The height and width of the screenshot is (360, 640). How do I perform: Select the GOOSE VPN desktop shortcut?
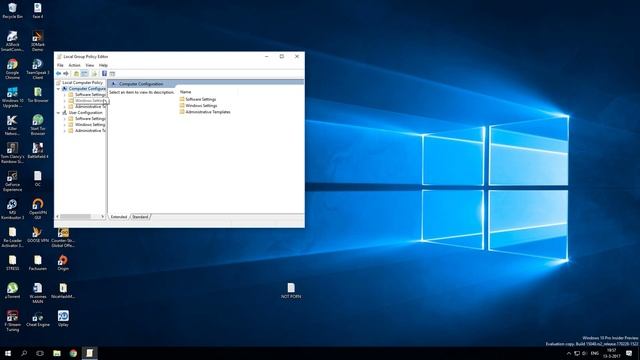pos(38,235)
